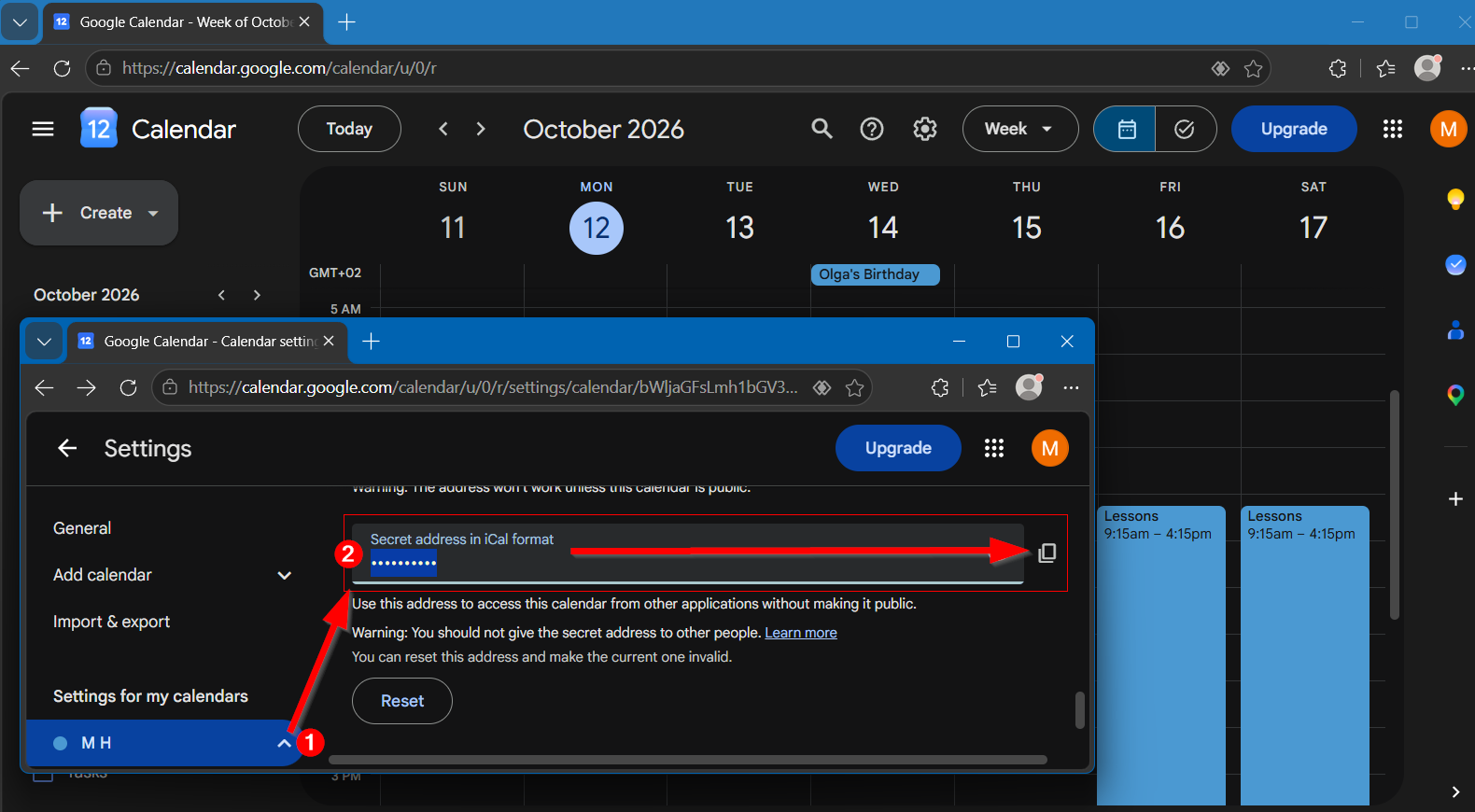
Task: Open Google apps grid in main Calendar window
Action: tap(1393, 129)
